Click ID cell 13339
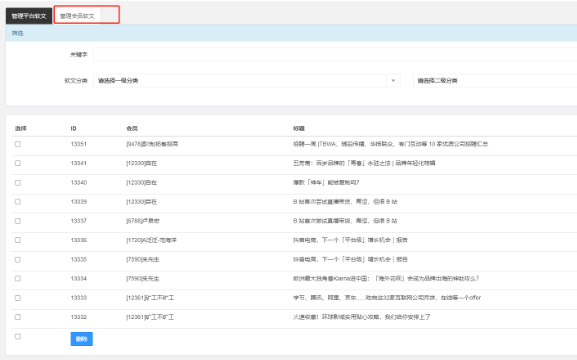 click(79, 202)
